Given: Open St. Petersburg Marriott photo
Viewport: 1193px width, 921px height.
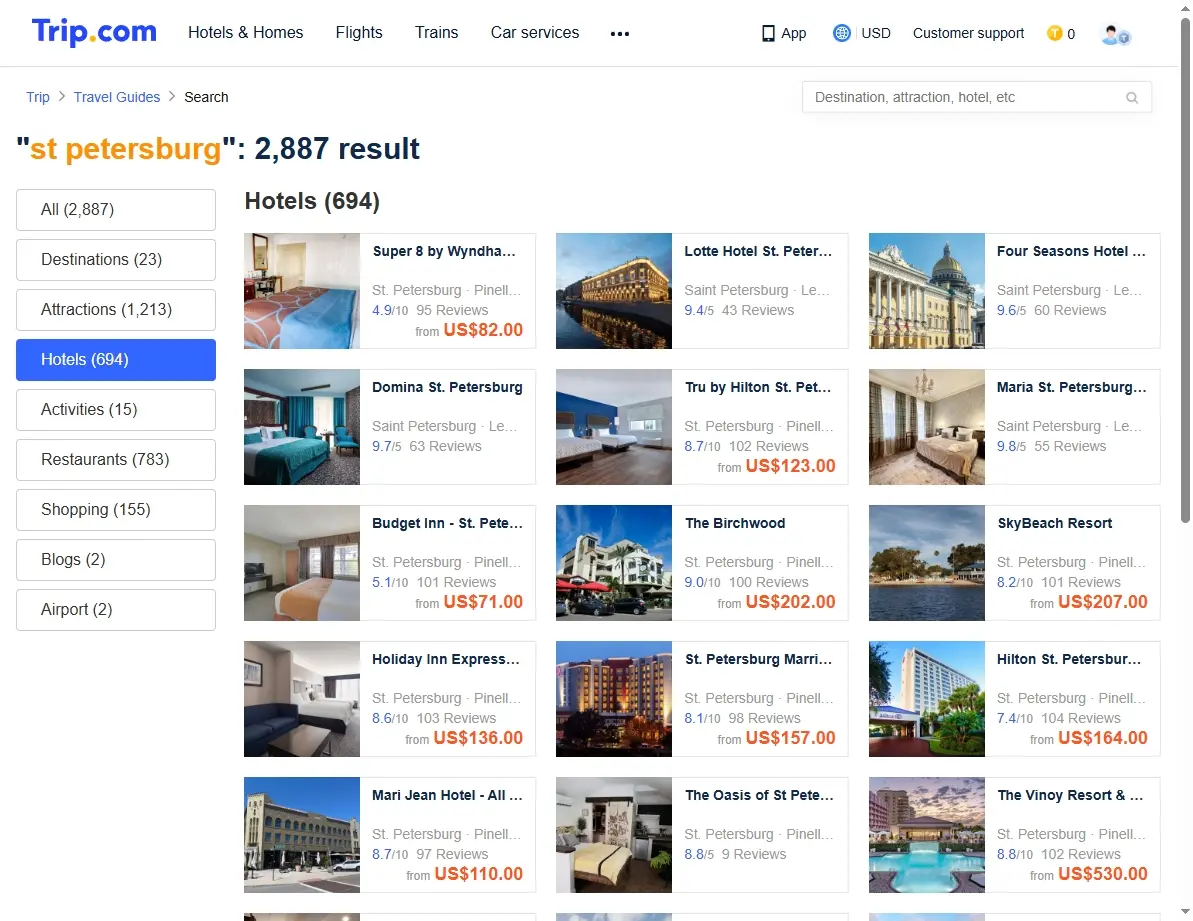Looking at the screenshot, I should [614, 700].
